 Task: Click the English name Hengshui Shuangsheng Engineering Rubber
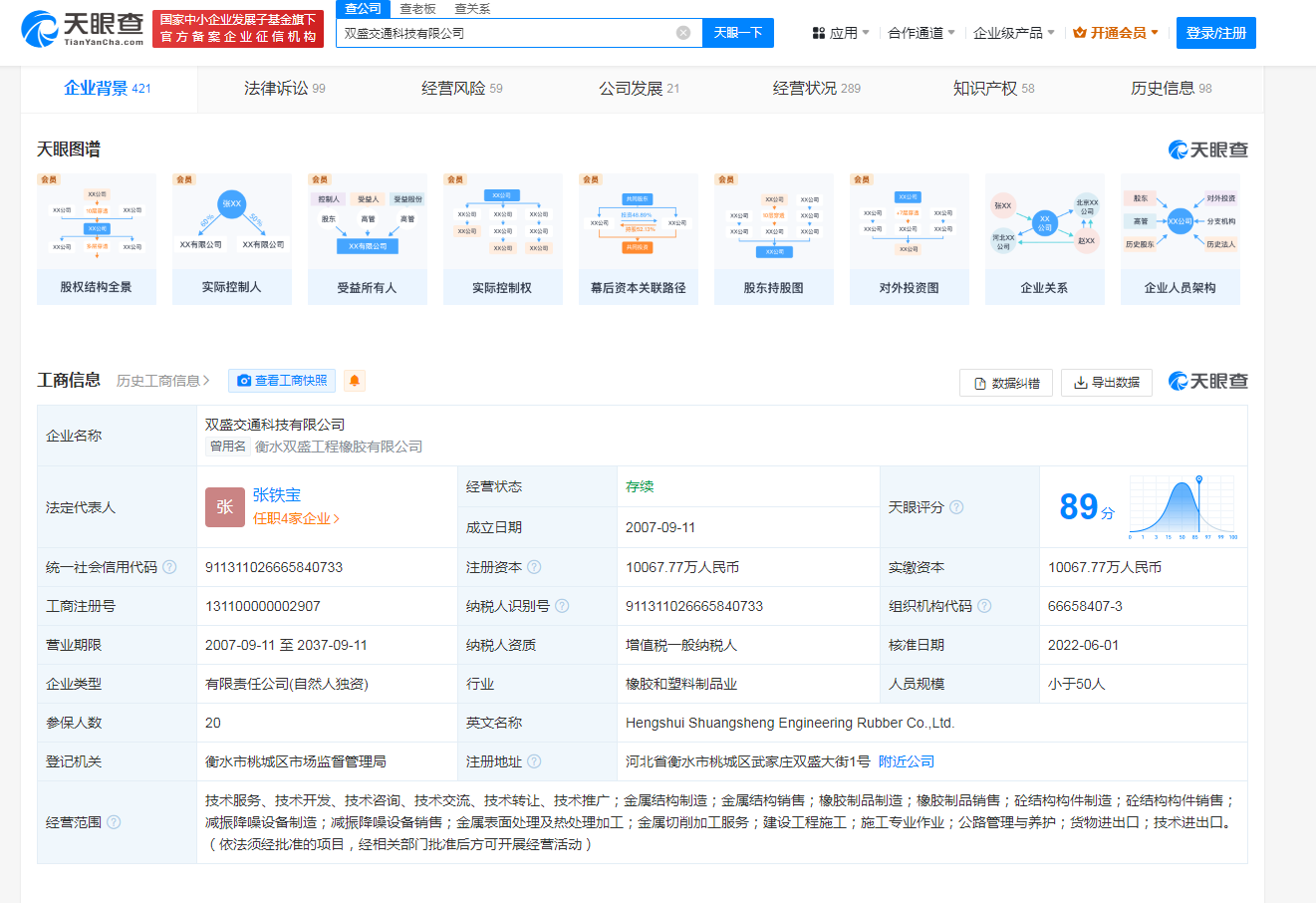click(x=790, y=723)
